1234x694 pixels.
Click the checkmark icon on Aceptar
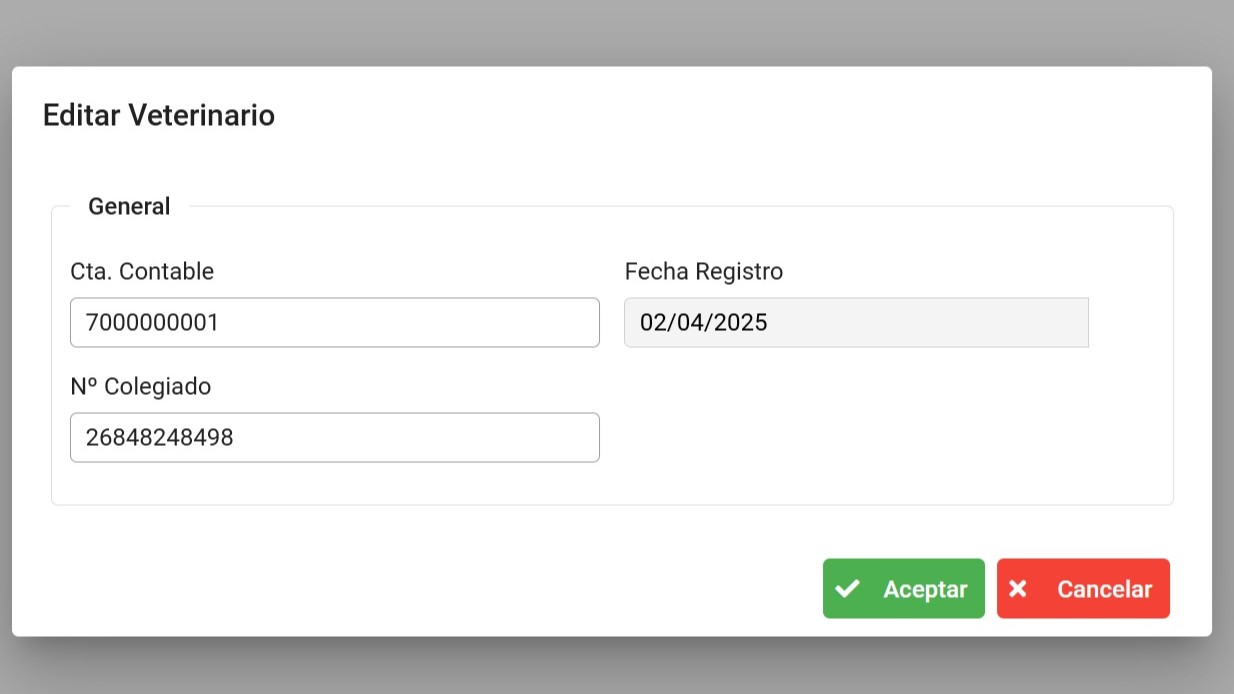(x=847, y=589)
